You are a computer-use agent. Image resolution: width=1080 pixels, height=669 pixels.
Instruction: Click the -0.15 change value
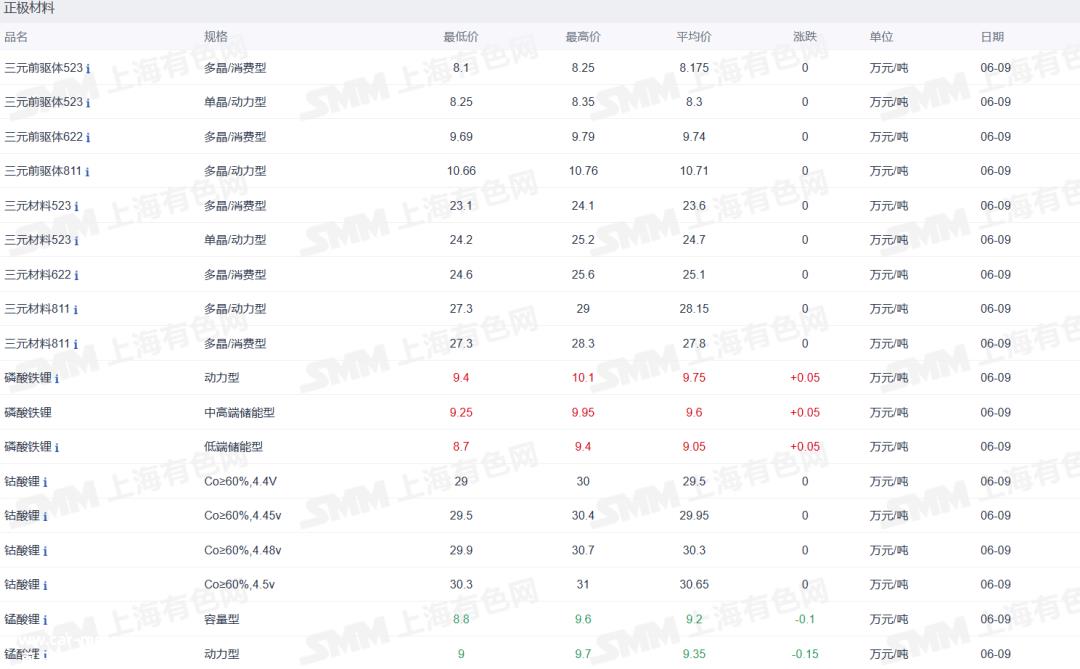[x=804, y=653]
